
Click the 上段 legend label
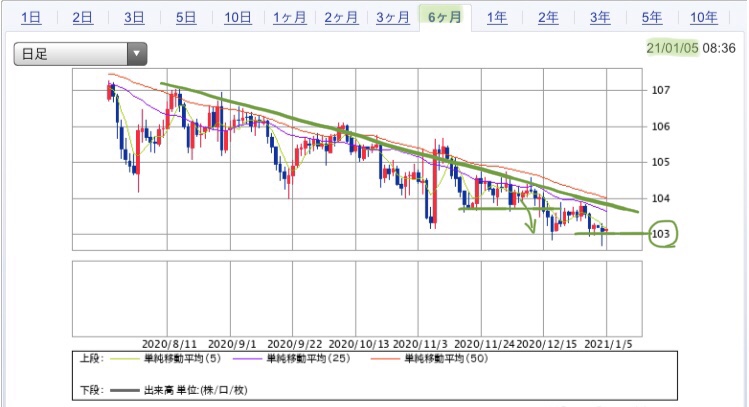pyautogui.click(x=92, y=358)
